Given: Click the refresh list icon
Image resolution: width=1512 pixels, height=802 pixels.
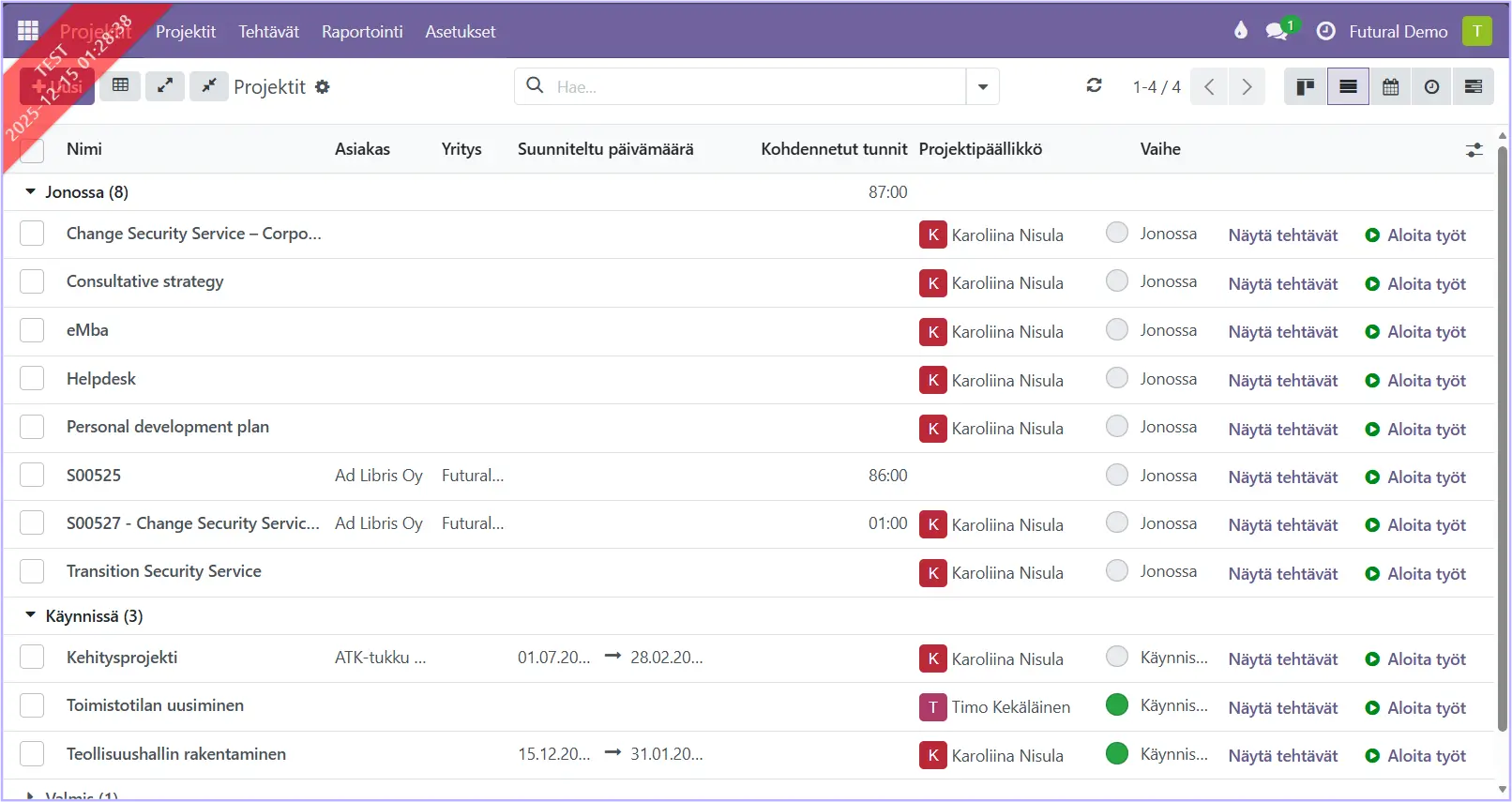Looking at the screenshot, I should click(1094, 85).
